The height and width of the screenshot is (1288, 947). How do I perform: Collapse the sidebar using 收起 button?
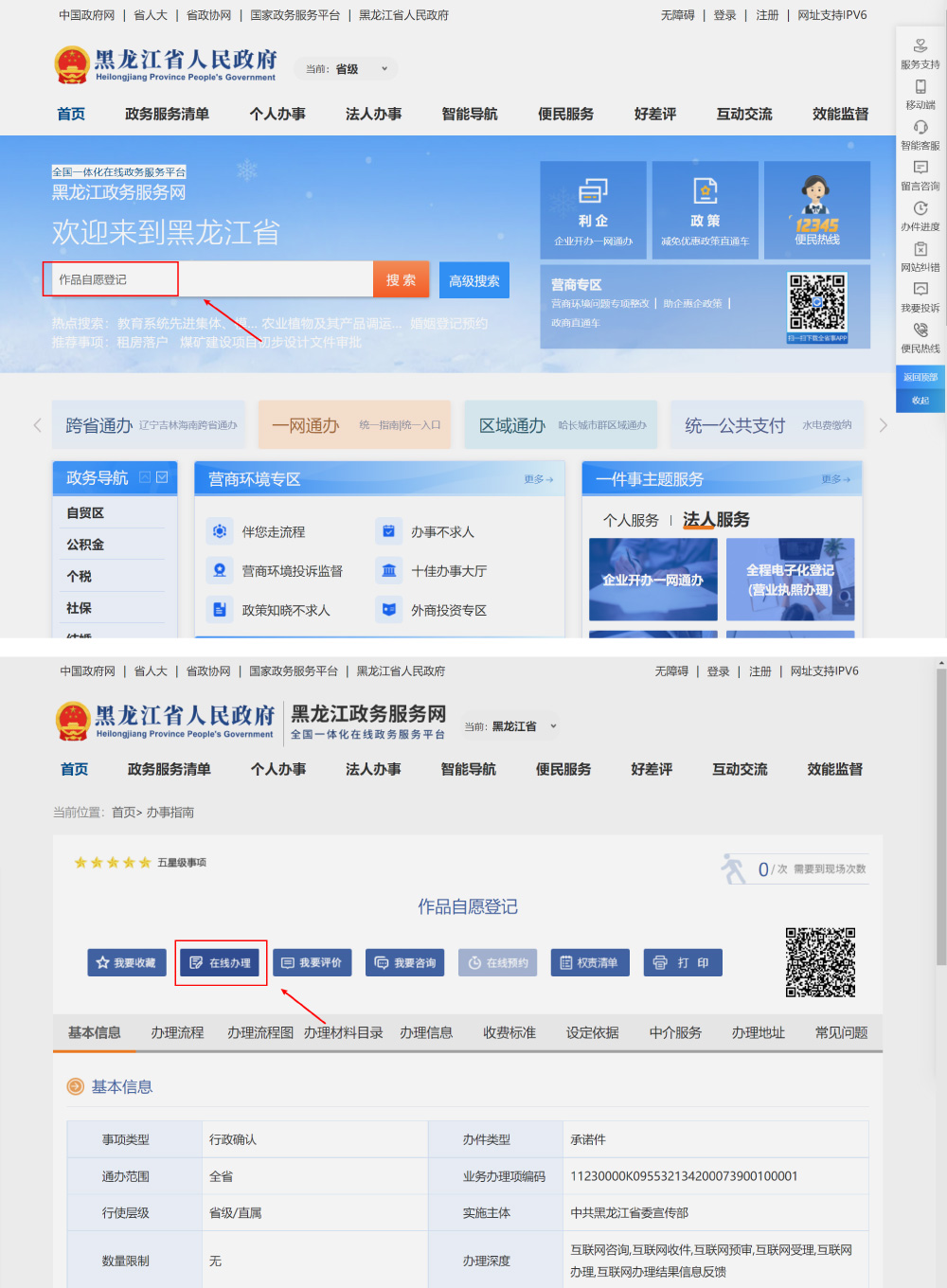pos(920,402)
